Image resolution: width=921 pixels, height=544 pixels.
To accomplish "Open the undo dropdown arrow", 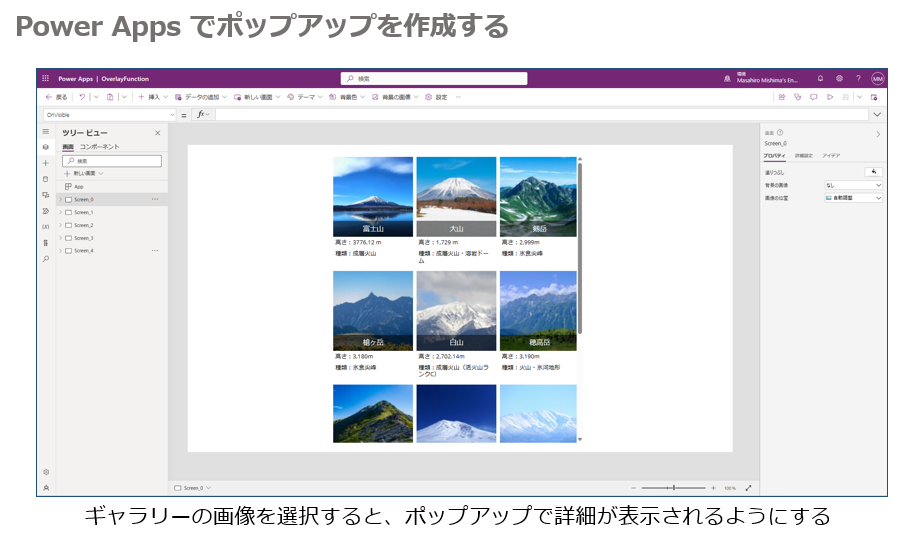I will click(x=96, y=97).
